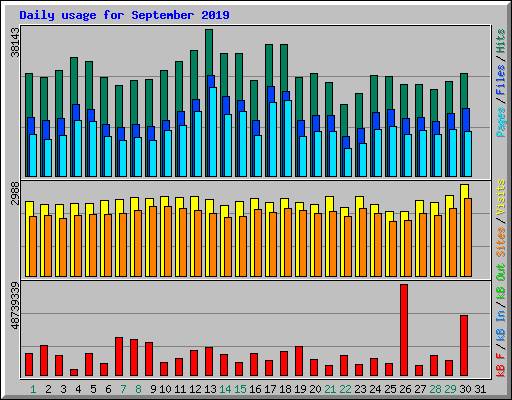The width and height of the screenshot is (512, 400).
Task: Click day label 13 on the x-axis
Action: click(x=210, y=389)
